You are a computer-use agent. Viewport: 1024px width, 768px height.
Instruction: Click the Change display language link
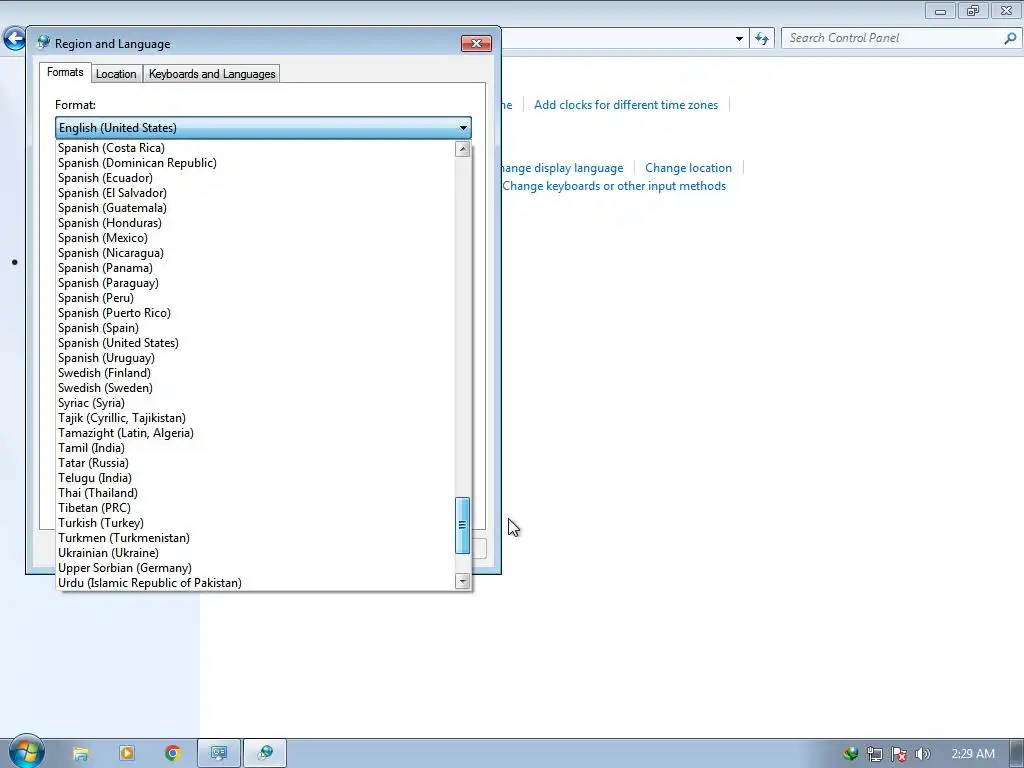(562, 168)
